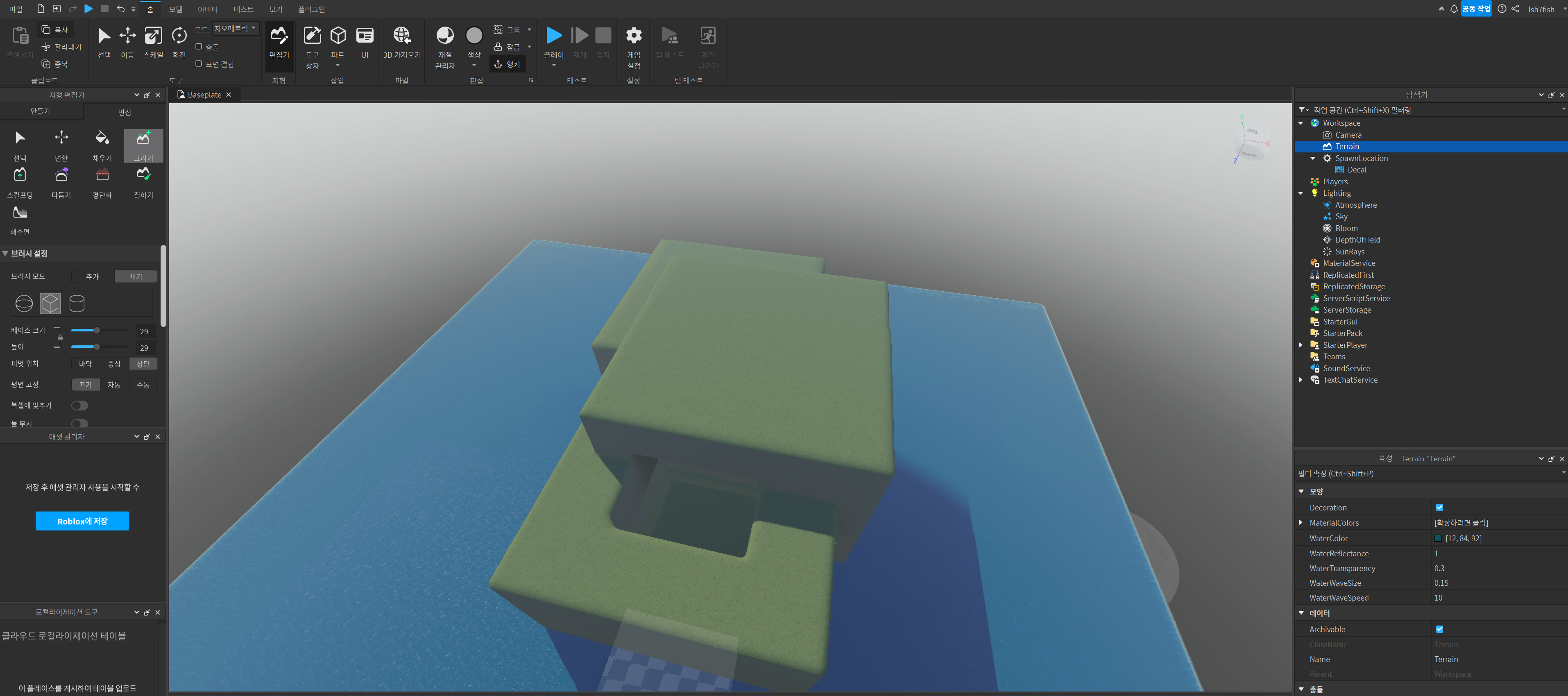Check the Collisions (충돌) checkbox
This screenshot has width=1568, height=696.
(198, 46)
